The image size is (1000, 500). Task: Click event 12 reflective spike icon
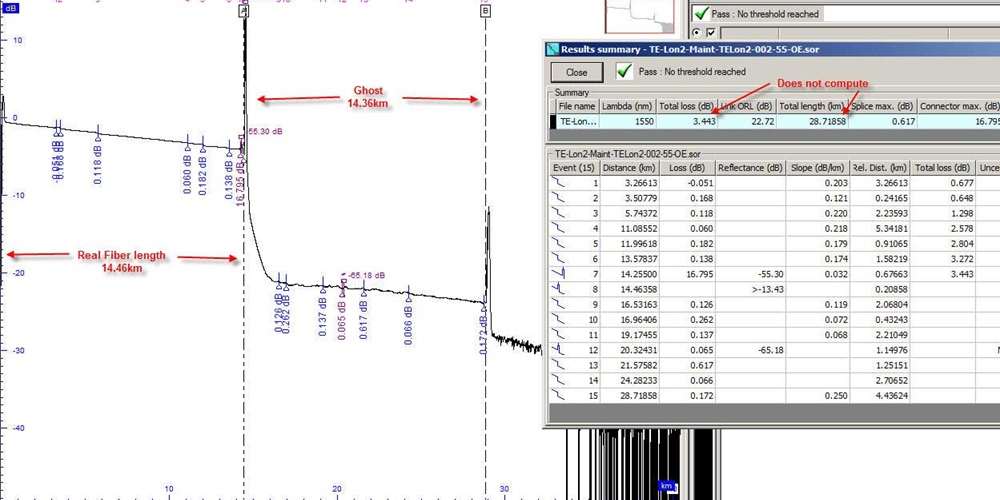coord(558,350)
